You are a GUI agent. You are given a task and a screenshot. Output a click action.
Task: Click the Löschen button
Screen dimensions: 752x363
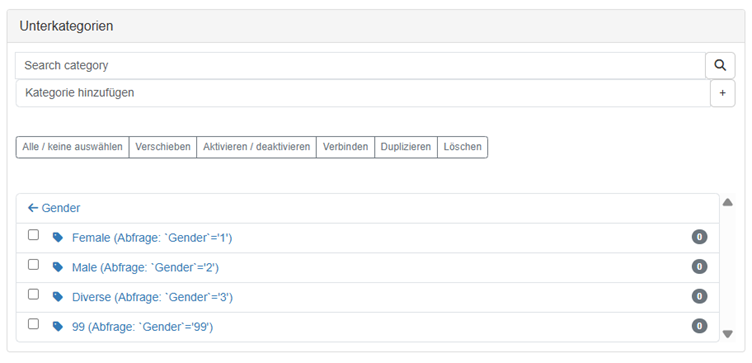[462, 147]
